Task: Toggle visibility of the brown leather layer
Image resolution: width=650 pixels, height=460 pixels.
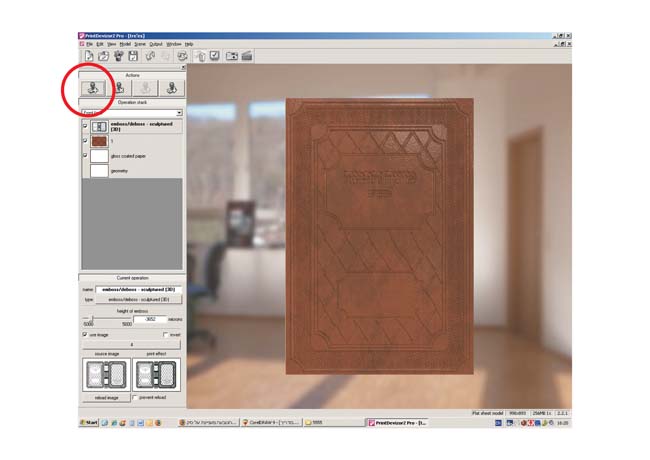Action: (x=85, y=140)
